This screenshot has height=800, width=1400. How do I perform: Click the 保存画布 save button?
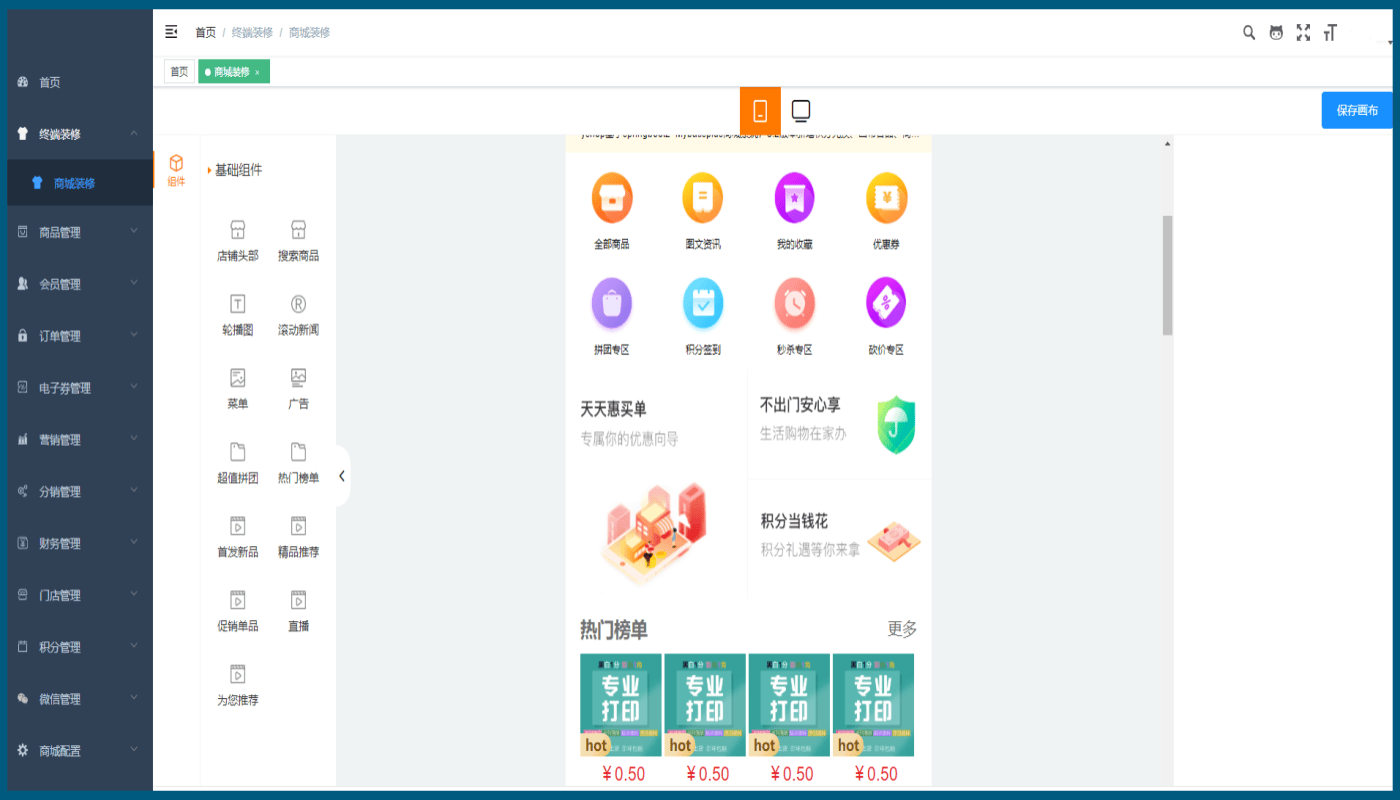tap(1356, 110)
